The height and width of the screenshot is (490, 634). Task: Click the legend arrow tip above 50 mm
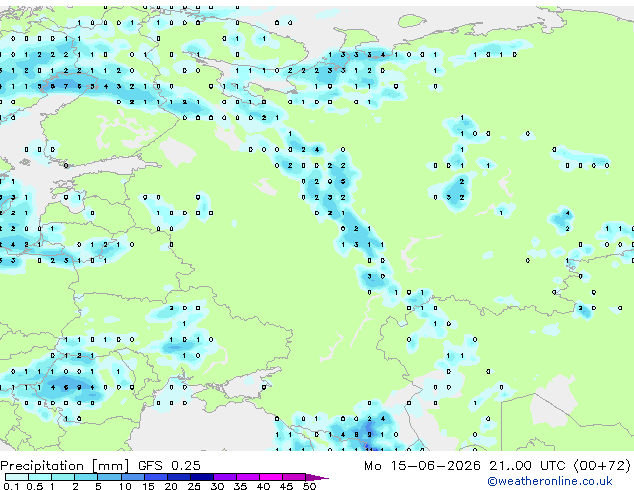click(317, 477)
